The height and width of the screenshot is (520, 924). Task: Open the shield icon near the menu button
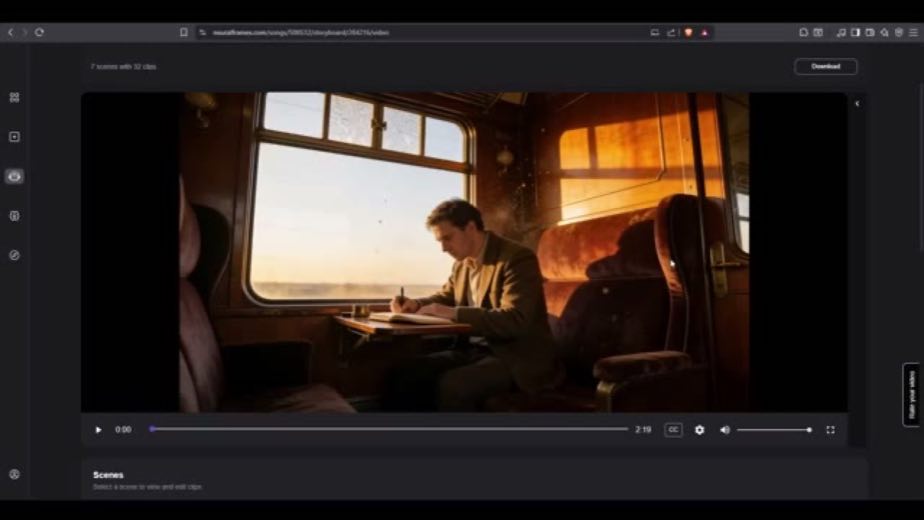point(899,32)
